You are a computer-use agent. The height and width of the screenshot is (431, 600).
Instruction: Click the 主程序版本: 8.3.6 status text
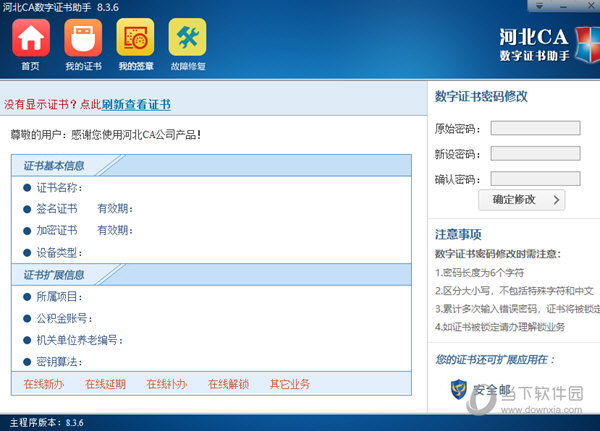[46, 423]
